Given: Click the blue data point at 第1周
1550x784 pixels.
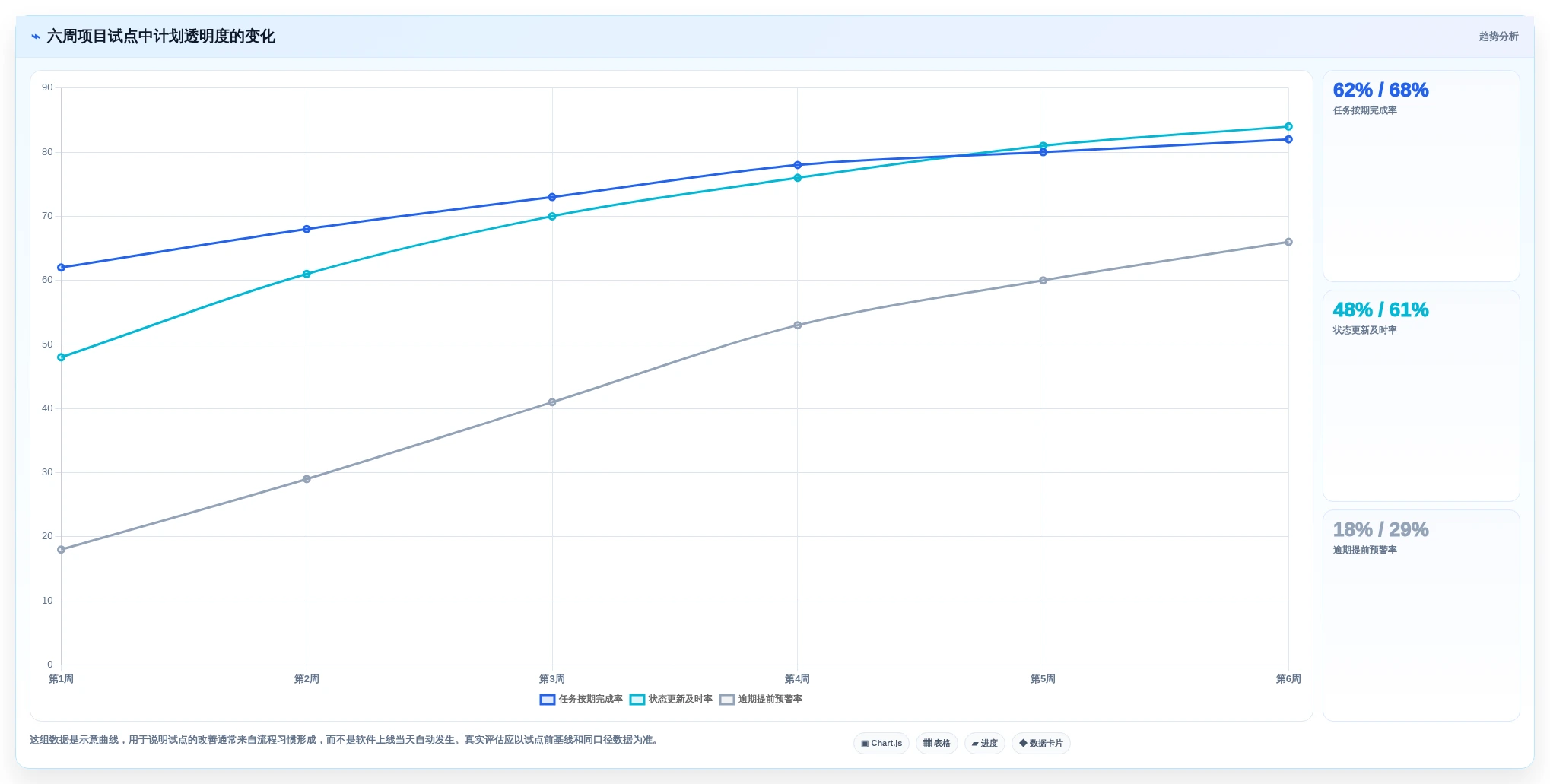Looking at the screenshot, I should (x=62, y=268).
